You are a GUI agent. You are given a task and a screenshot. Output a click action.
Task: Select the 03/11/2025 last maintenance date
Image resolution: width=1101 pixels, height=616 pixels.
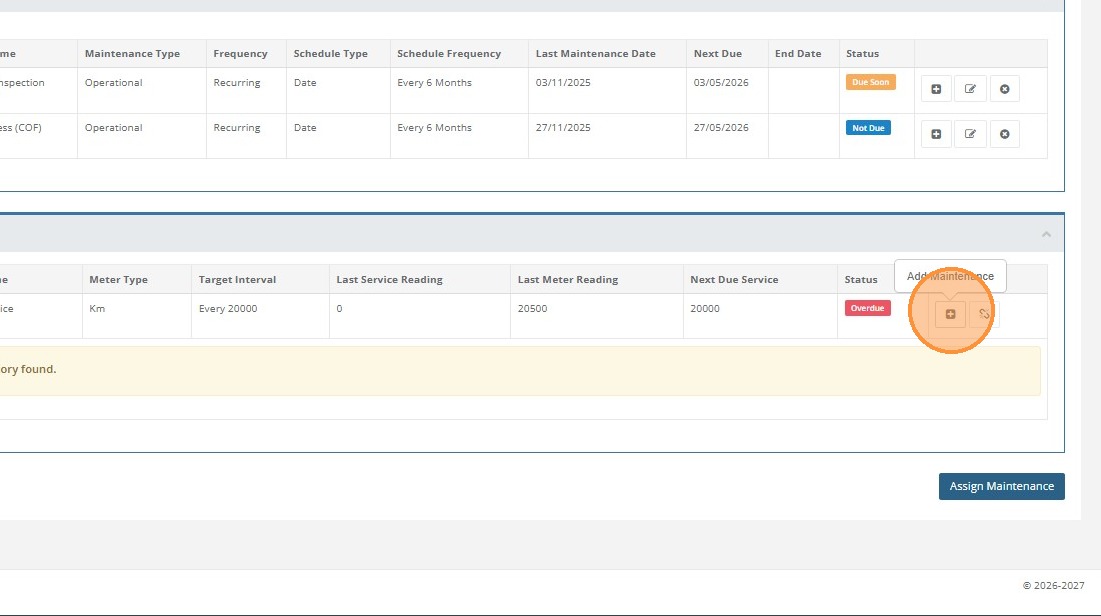click(562, 83)
